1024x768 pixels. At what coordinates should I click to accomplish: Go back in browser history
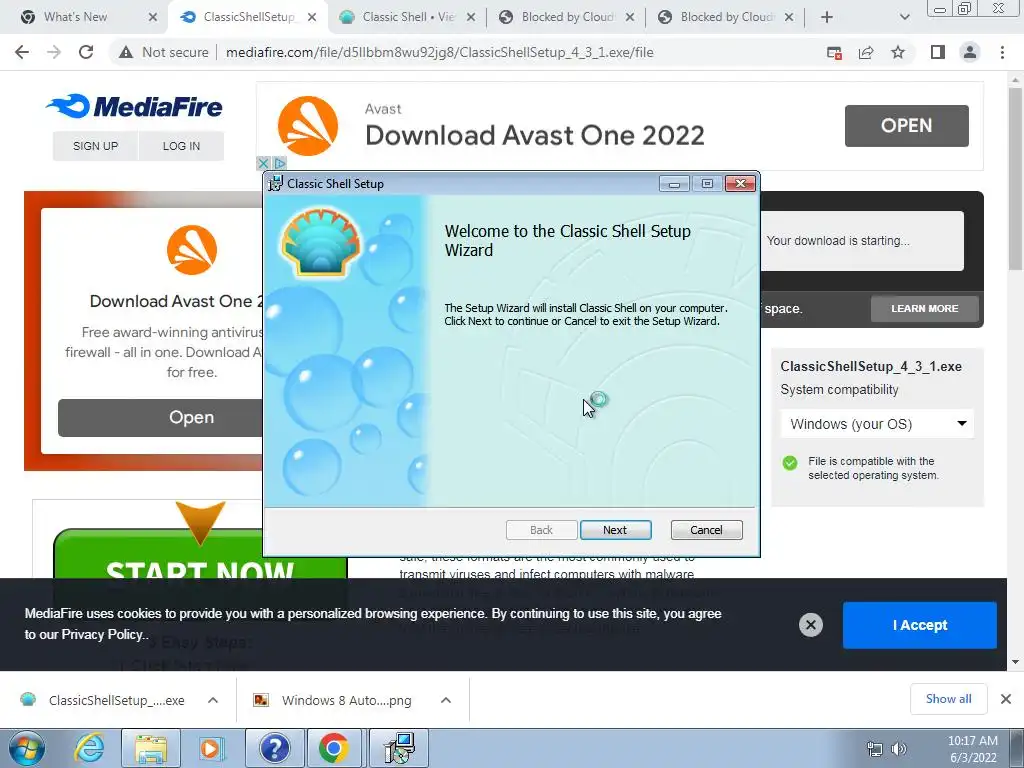(x=22, y=52)
